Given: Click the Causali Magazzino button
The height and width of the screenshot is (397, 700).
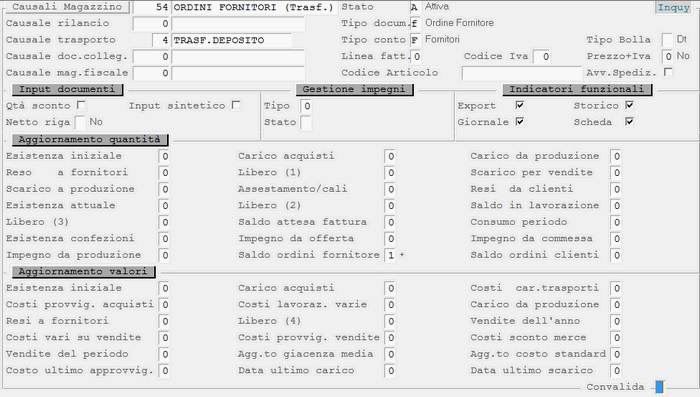Looking at the screenshot, I should click(x=67, y=7).
